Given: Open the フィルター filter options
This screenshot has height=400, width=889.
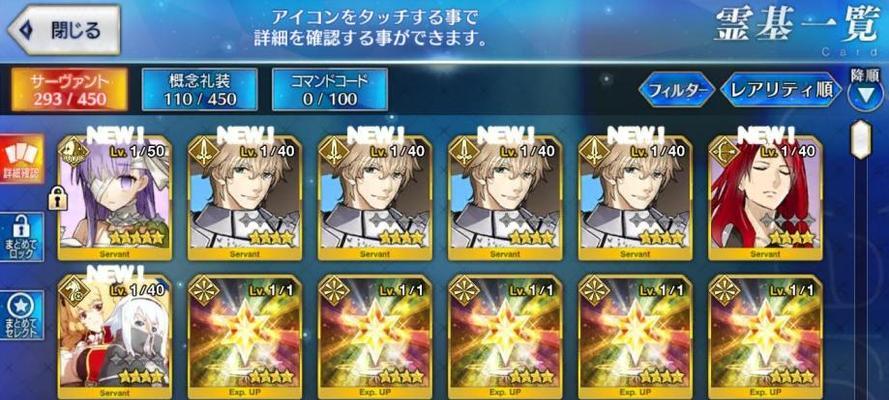Looking at the screenshot, I should click(x=677, y=90).
